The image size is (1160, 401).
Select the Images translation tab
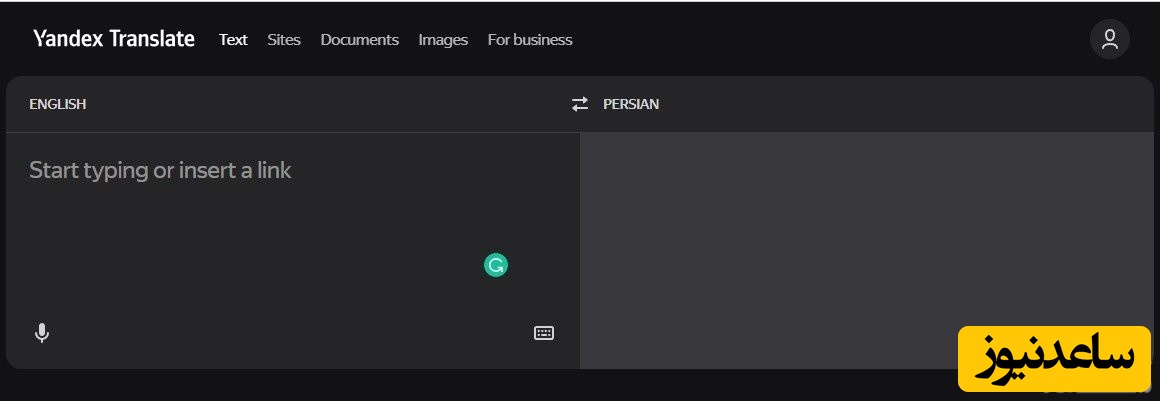pos(443,40)
